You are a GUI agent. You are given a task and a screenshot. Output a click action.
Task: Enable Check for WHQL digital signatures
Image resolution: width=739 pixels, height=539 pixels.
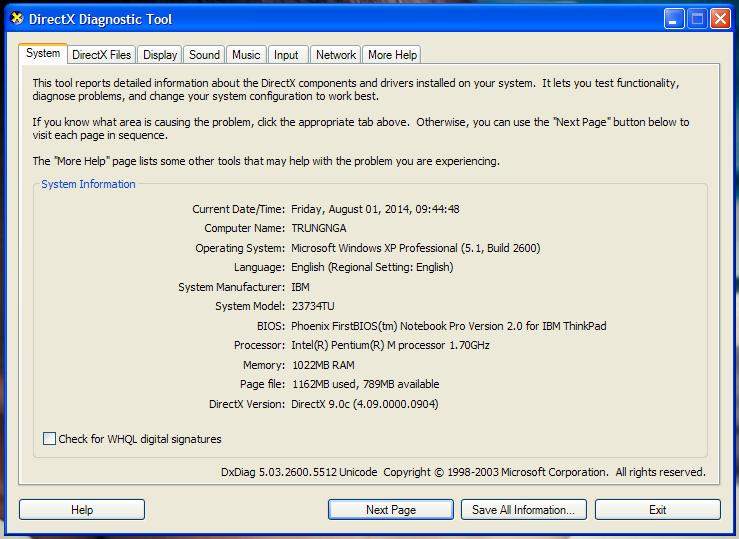point(50,439)
